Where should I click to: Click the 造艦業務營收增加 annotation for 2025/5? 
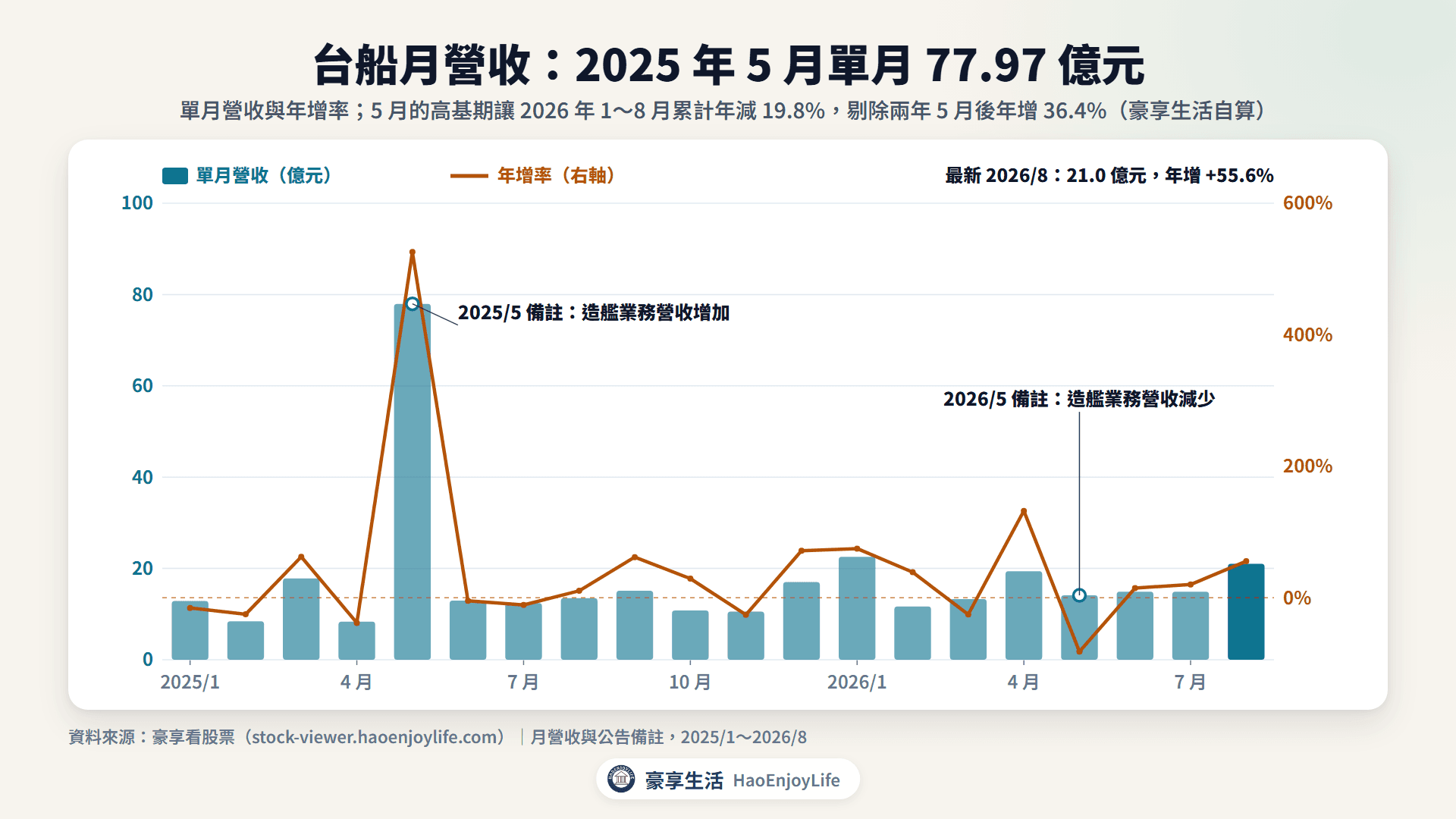pos(594,312)
